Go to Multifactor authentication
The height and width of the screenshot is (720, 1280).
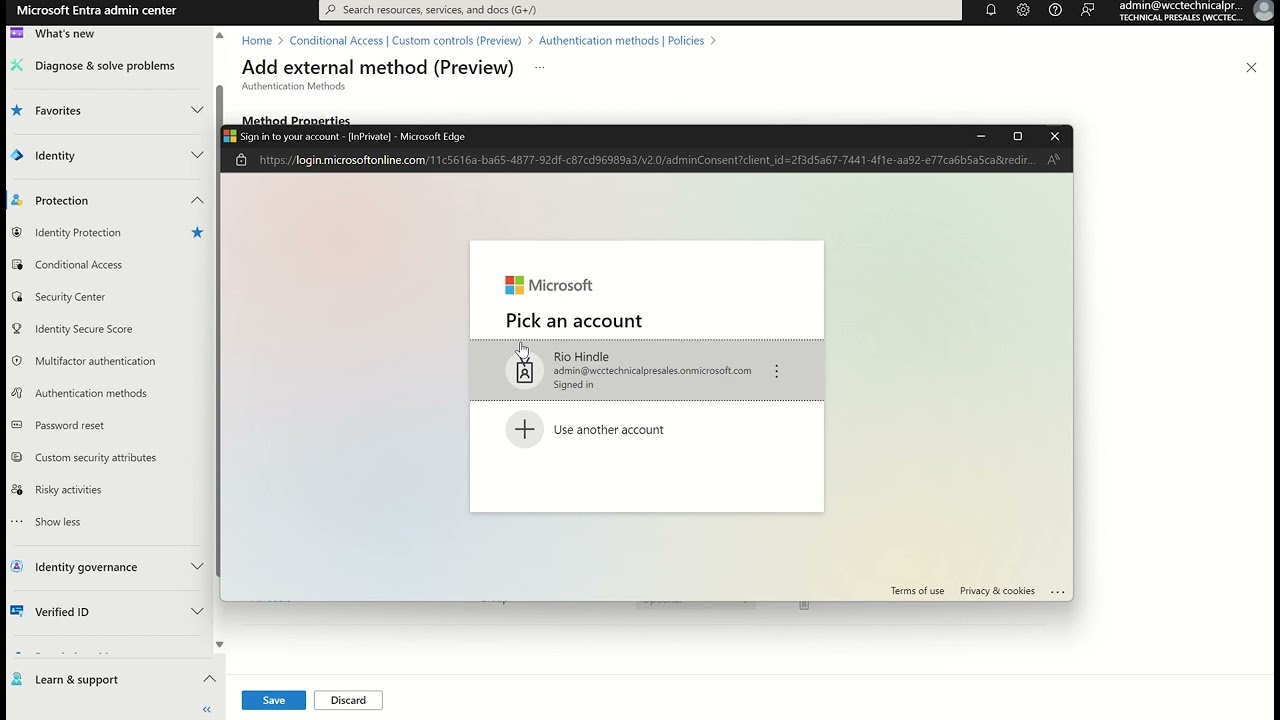tap(95, 360)
